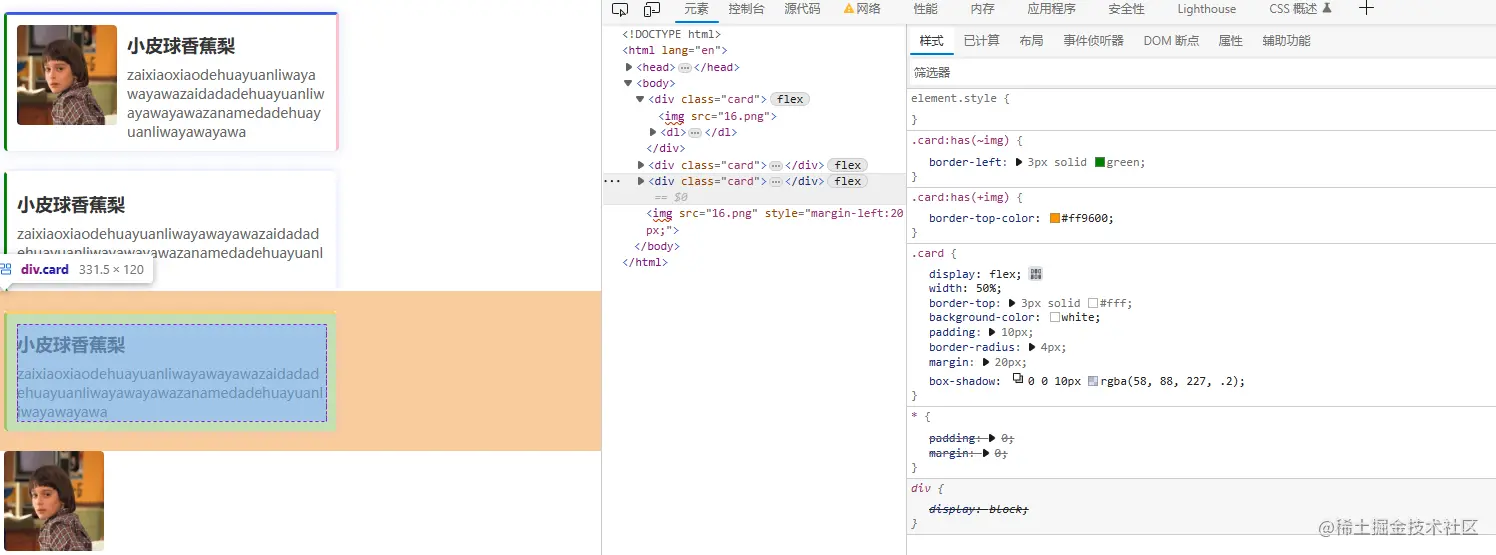1496x555 pixels.
Task: Expand the second div.card node
Action: pos(642,165)
